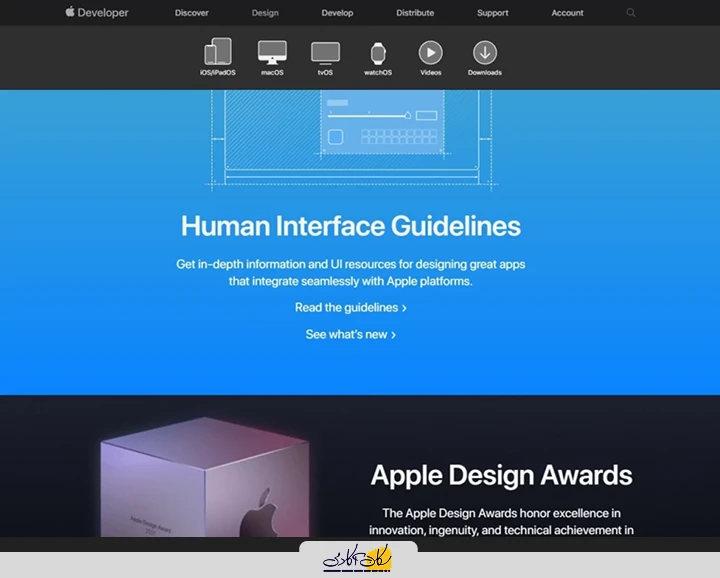
Task: Open the Develop navigation item
Action: point(337,13)
